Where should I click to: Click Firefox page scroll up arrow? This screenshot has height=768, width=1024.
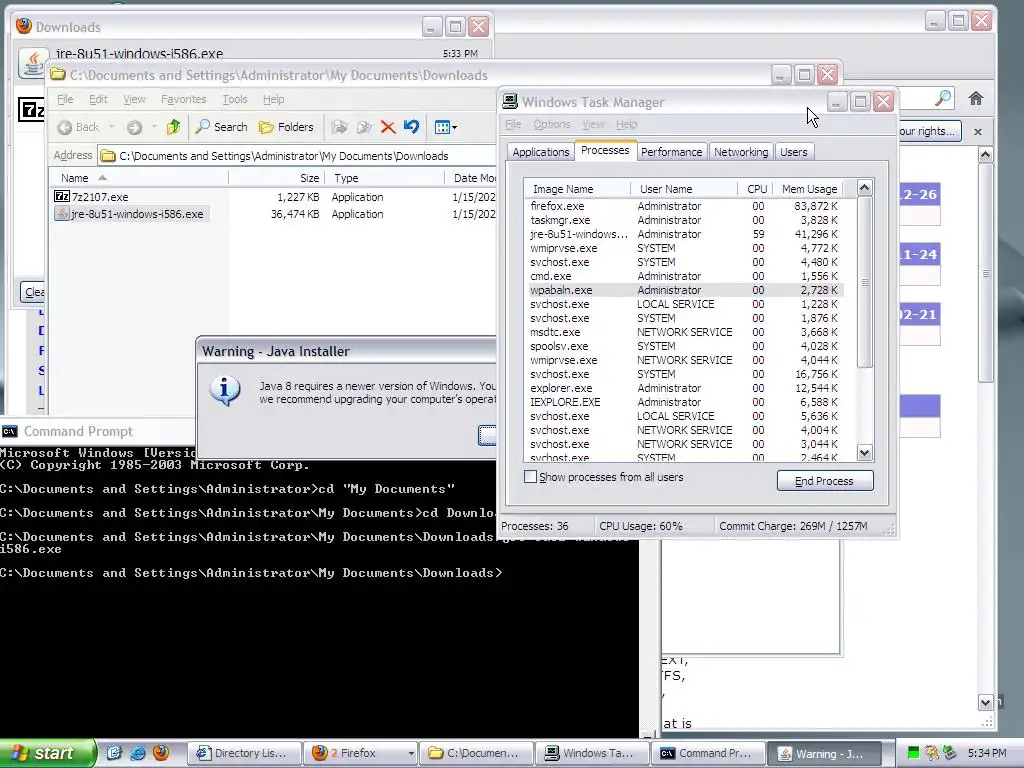(985, 155)
